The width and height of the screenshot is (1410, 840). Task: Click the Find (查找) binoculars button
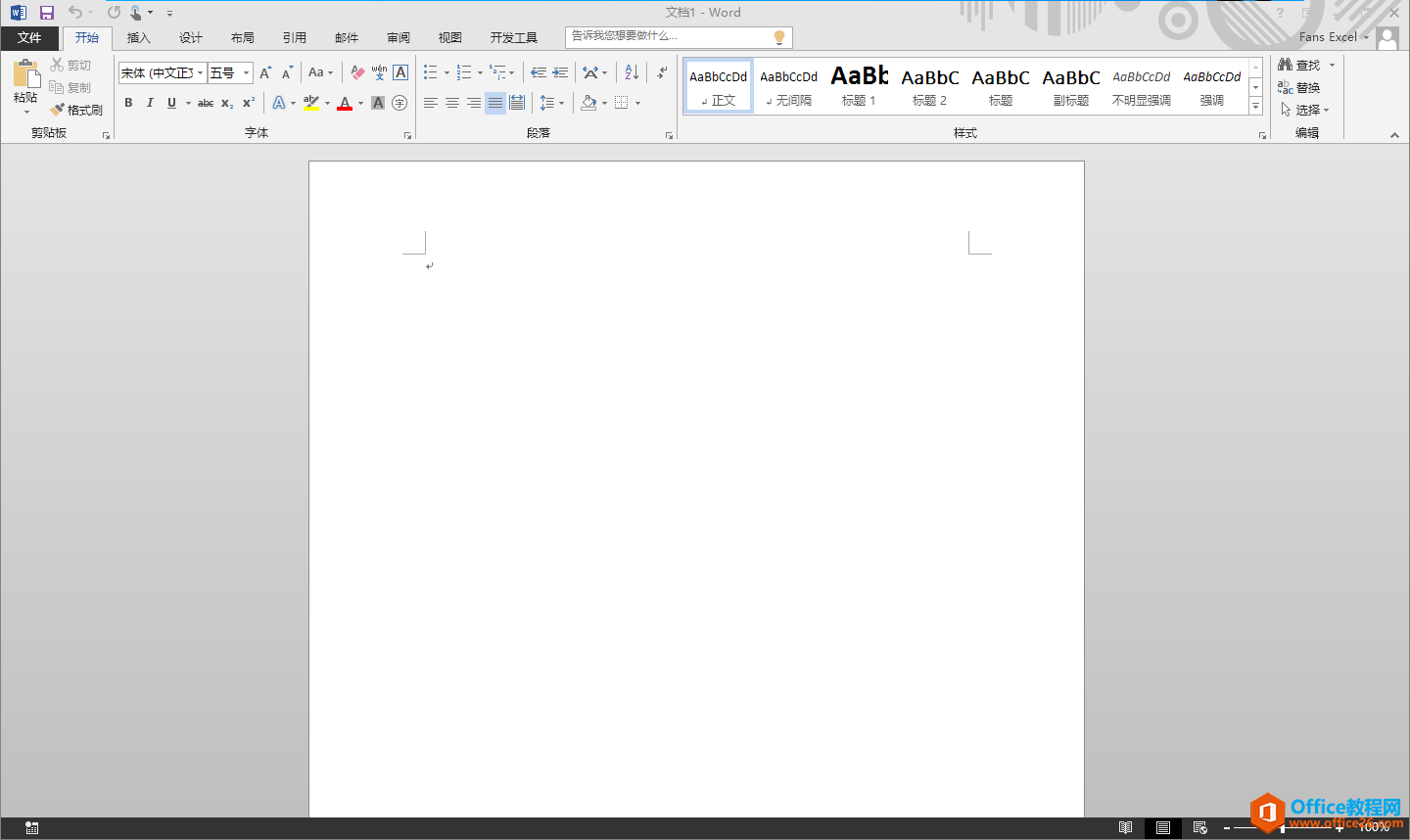coord(1299,65)
